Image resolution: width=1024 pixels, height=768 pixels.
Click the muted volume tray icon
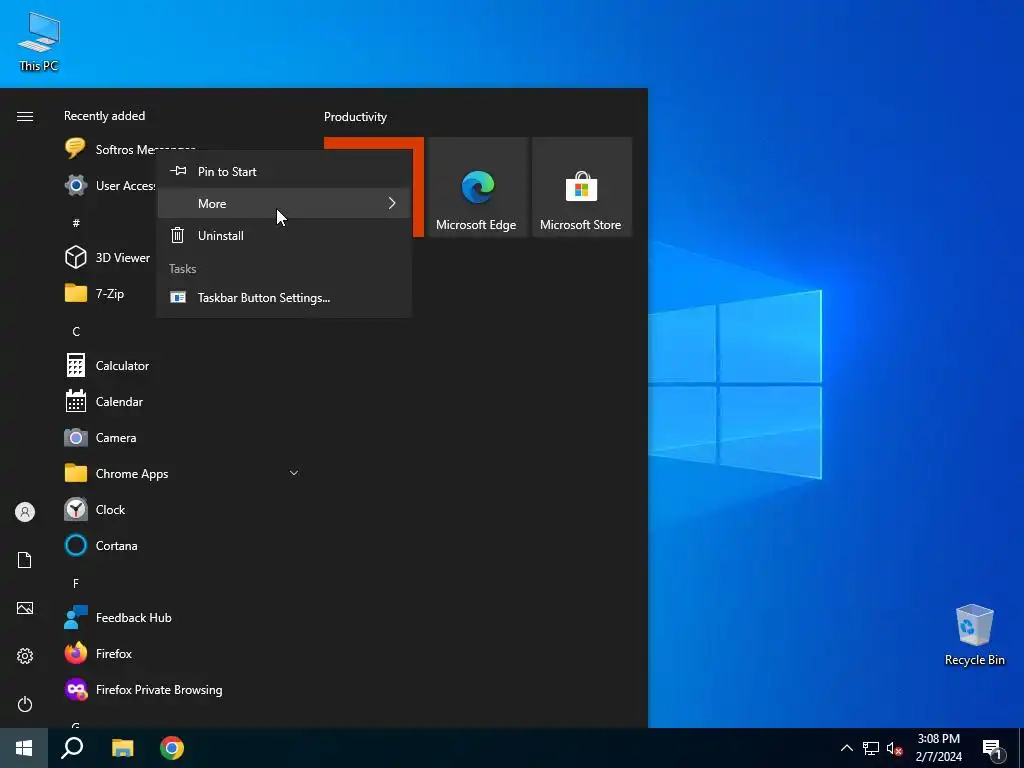coord(894,748)
